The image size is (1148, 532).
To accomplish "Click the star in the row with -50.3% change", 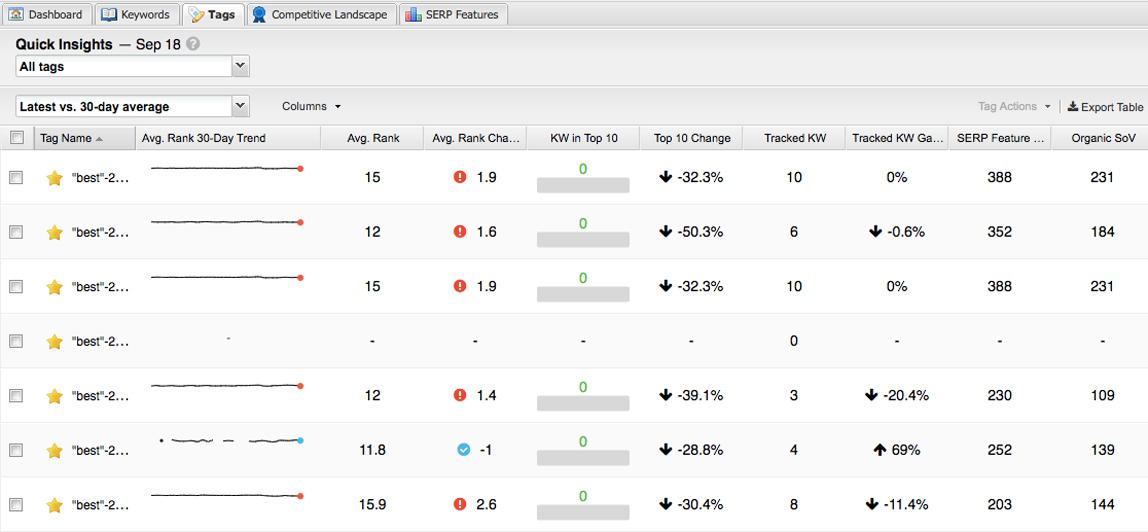I will tap(54, 232).
